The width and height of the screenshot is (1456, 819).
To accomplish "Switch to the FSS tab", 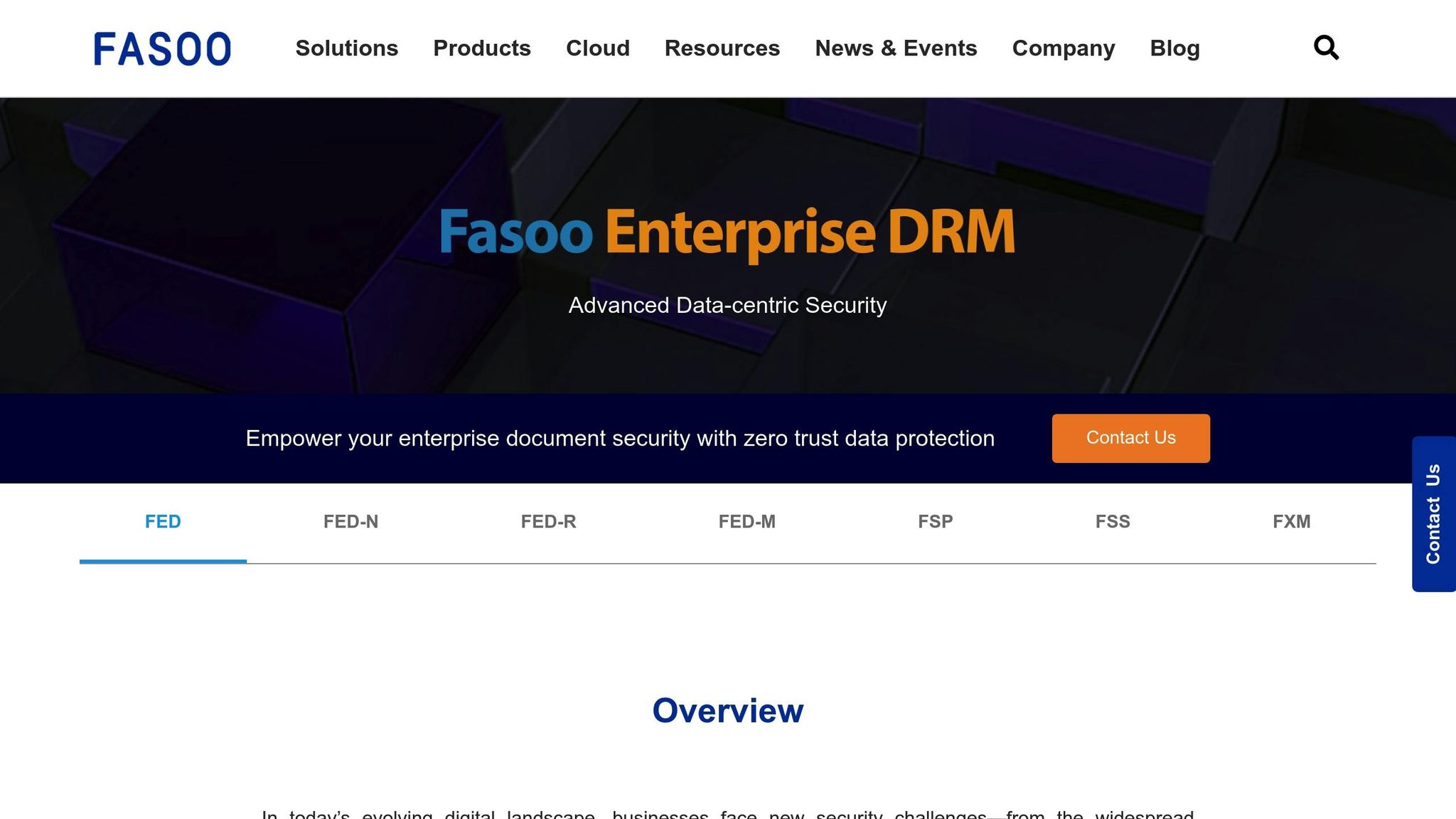I will point(1113,522).
